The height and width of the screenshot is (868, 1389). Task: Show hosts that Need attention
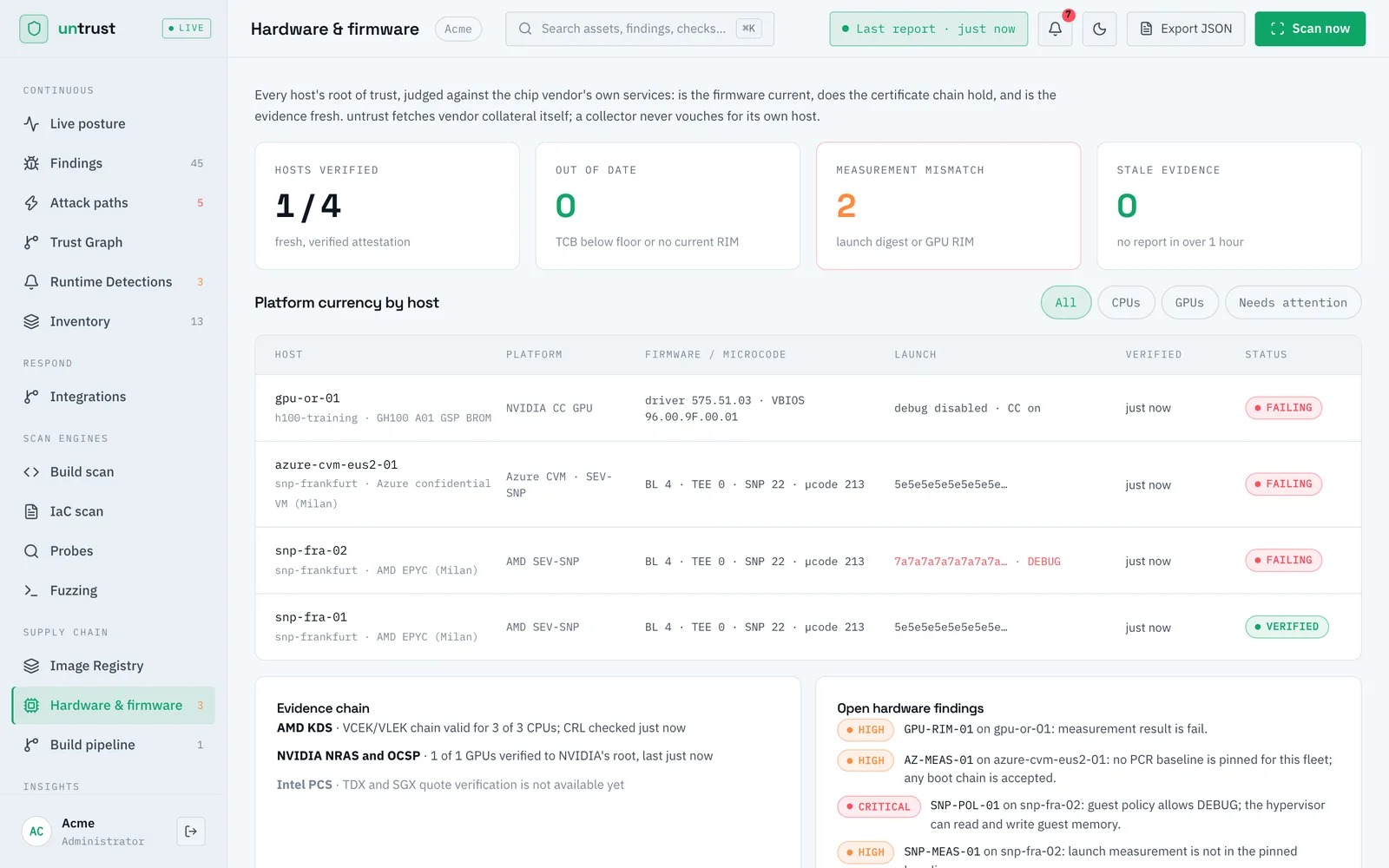click(x=1293, y=303)
